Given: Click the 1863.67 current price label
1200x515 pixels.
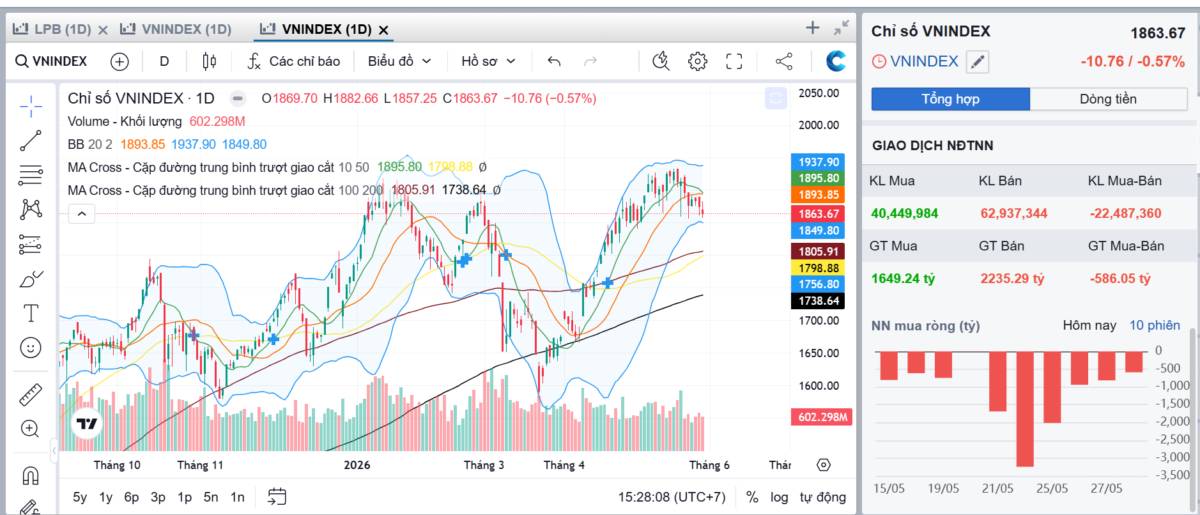Looking at the screenshot, I should click(x=819, y=213).
